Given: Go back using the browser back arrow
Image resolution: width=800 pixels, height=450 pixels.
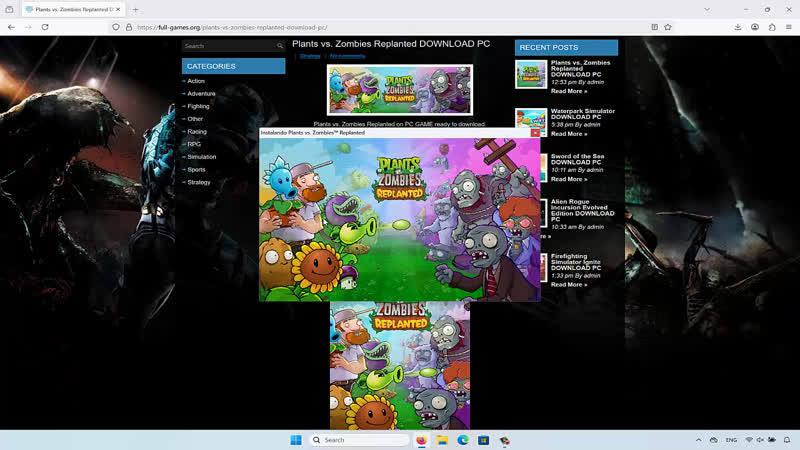Looking at the screenshot, I should (11, 27).
